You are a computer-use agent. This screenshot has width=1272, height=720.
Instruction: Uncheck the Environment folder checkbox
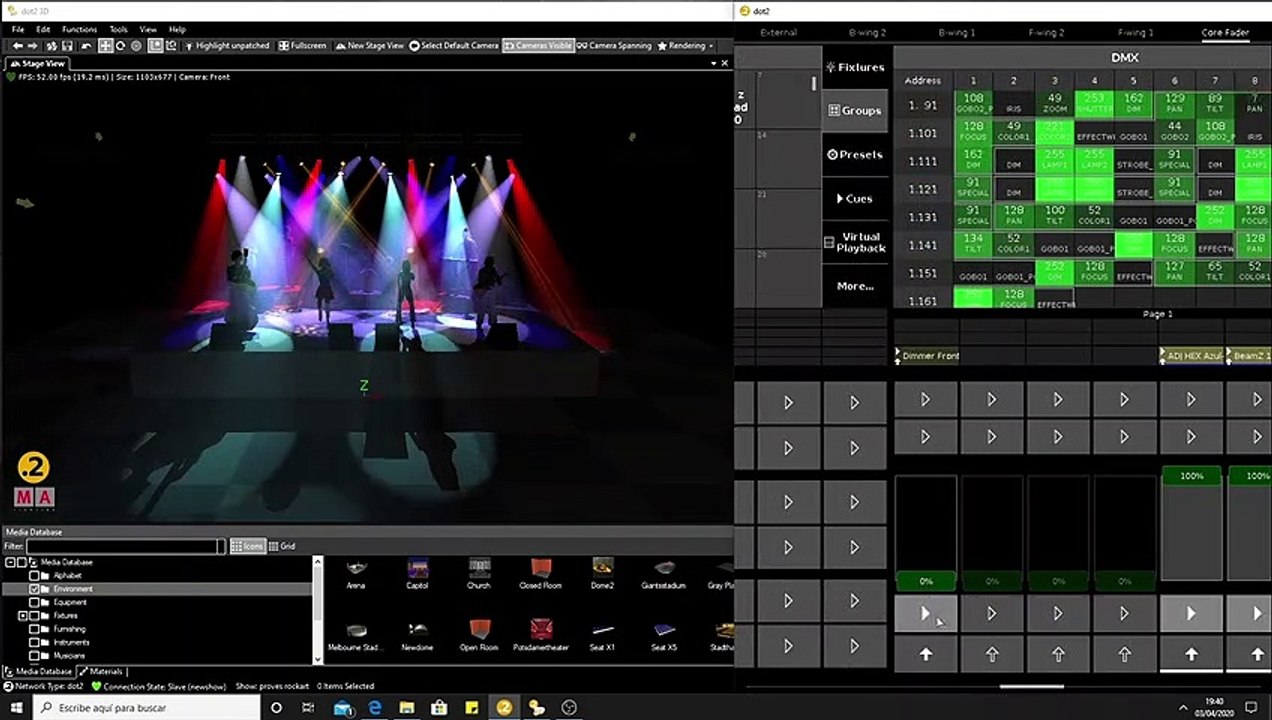35,589
